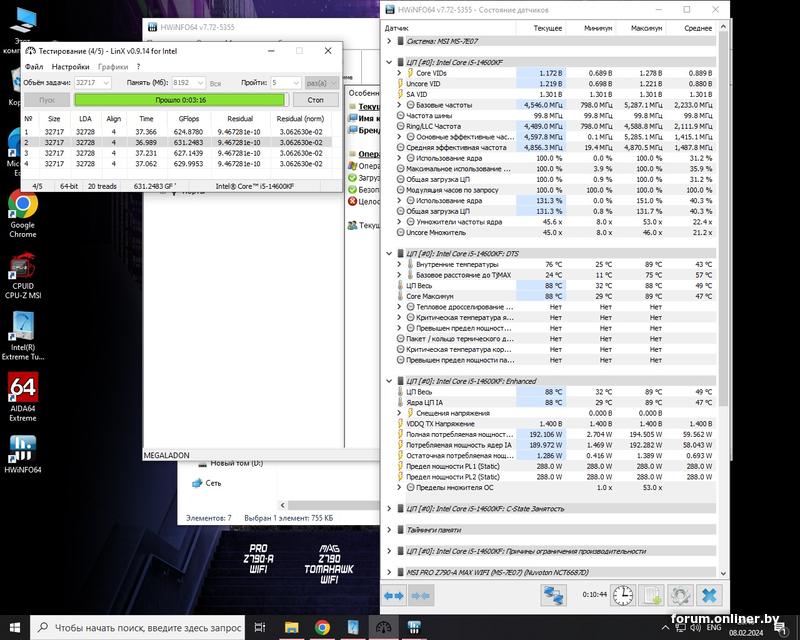Click HWiNFO network remote monitoring icon

tap(553, 595)
